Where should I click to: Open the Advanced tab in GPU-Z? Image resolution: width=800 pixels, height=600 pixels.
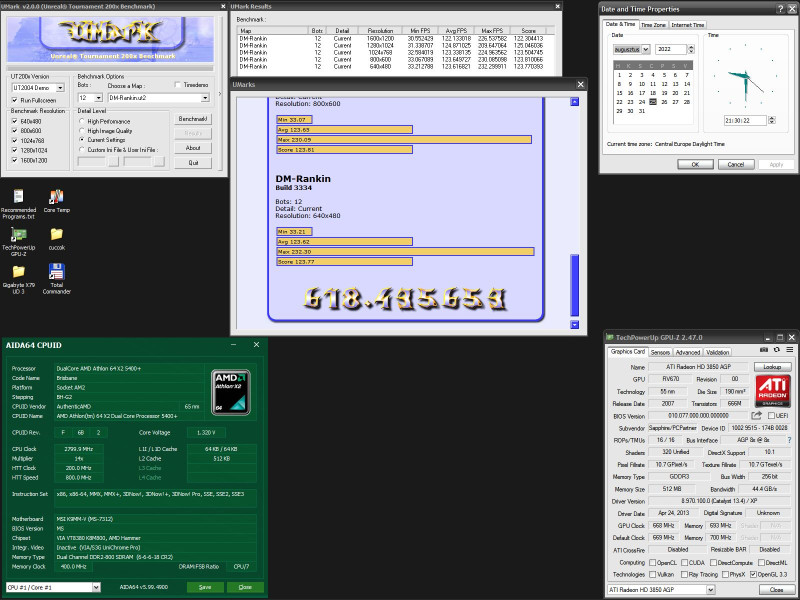(687, 353)
